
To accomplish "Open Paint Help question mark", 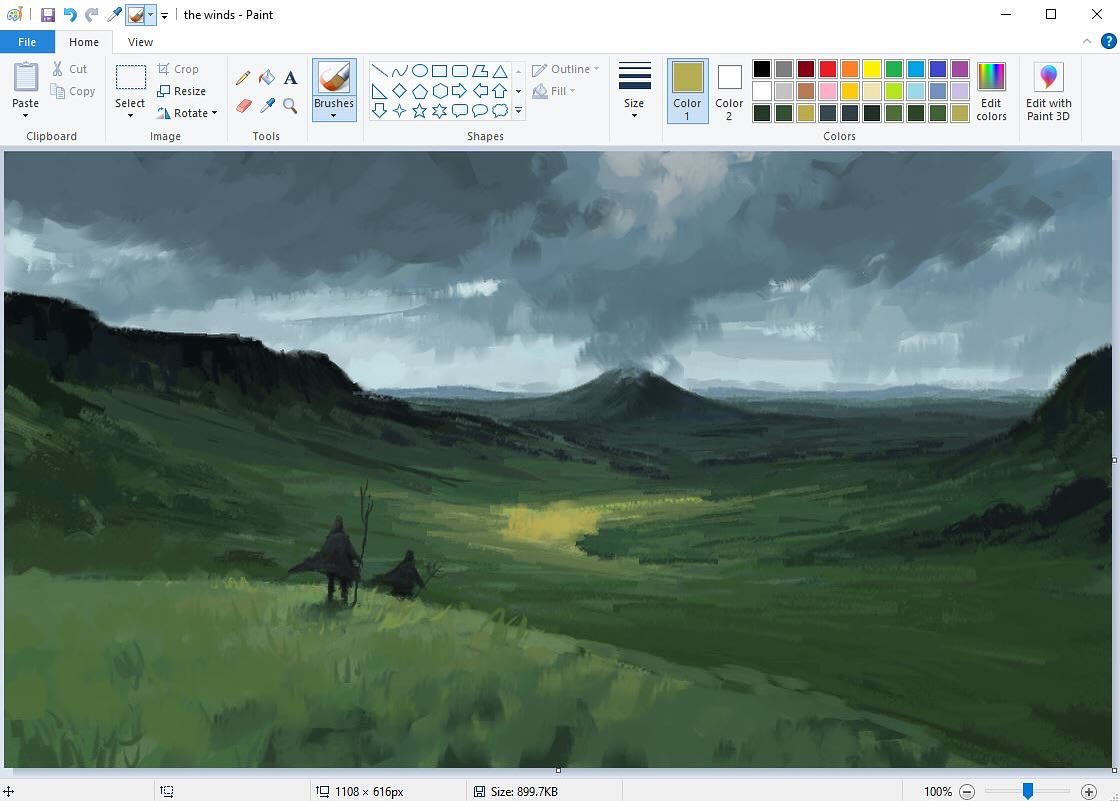I will coord(1109,41).
